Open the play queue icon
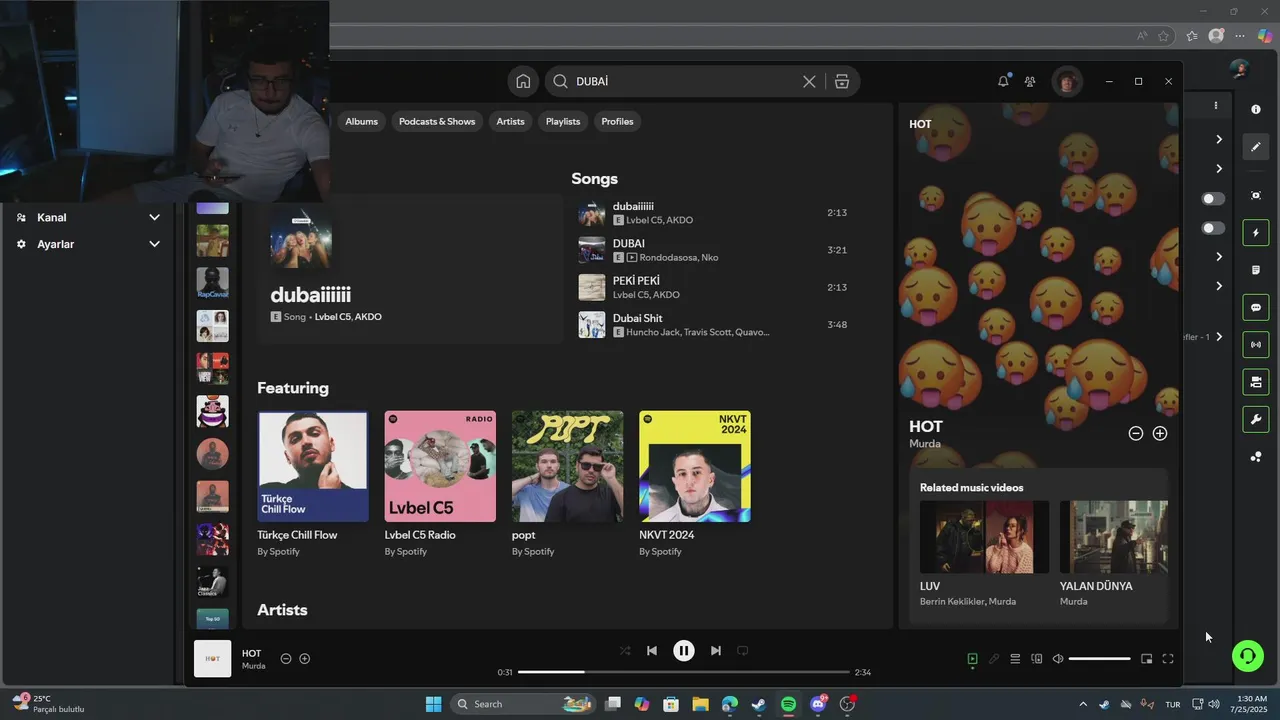 [x=1015, y=659]
